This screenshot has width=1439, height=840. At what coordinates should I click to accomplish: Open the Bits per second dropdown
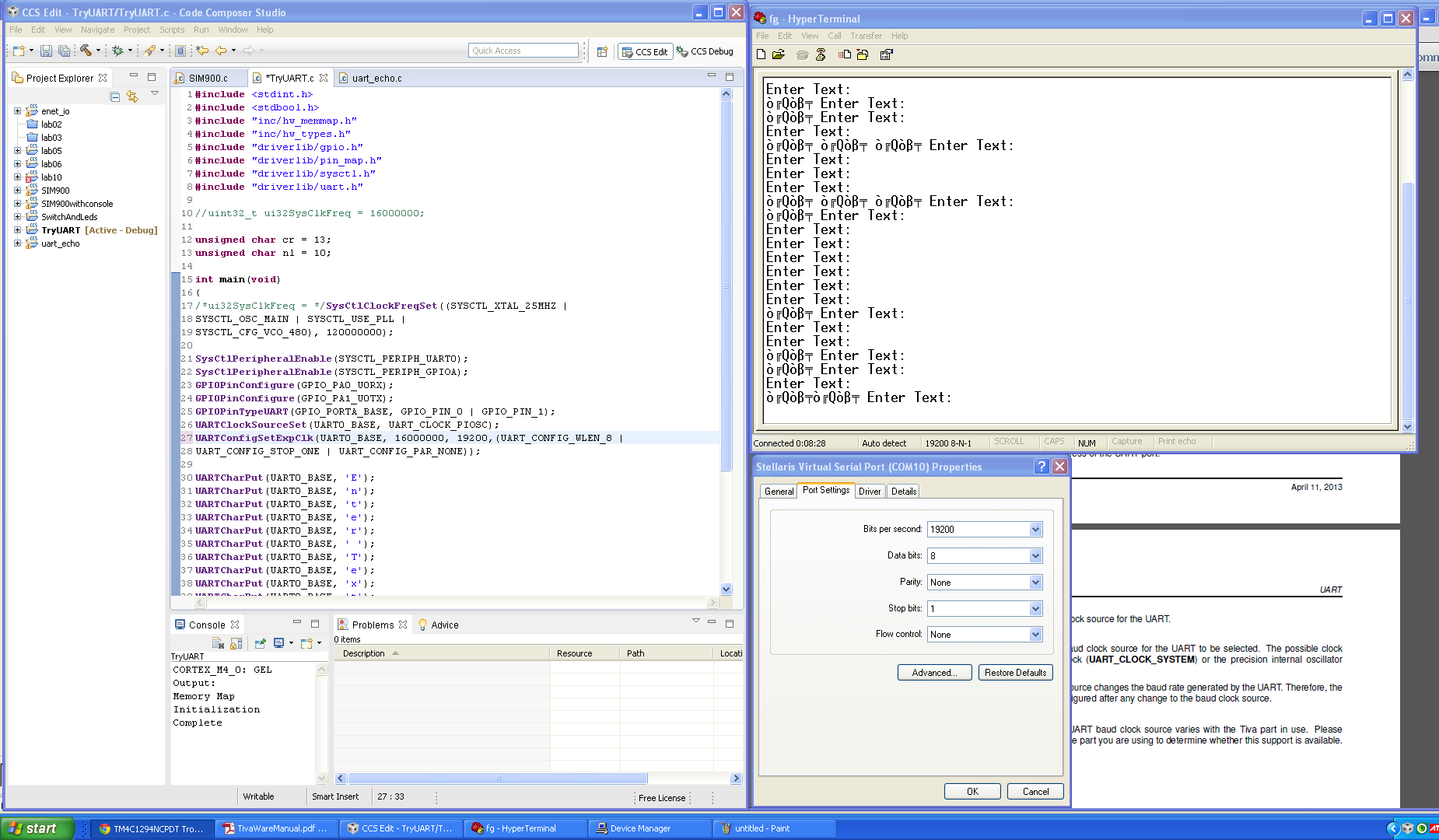point(1035,530)
